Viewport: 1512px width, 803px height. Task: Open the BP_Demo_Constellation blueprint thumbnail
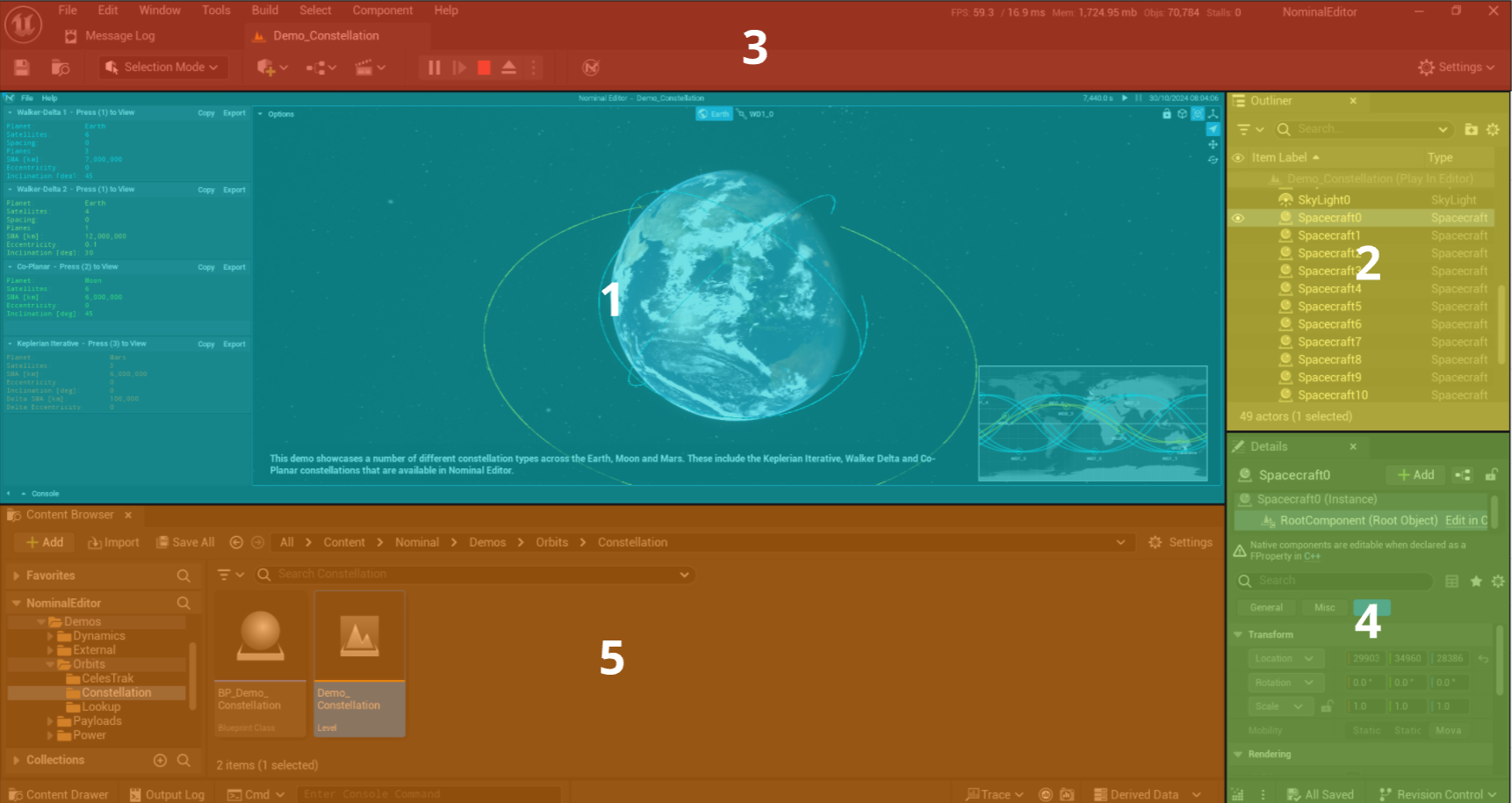261,636
